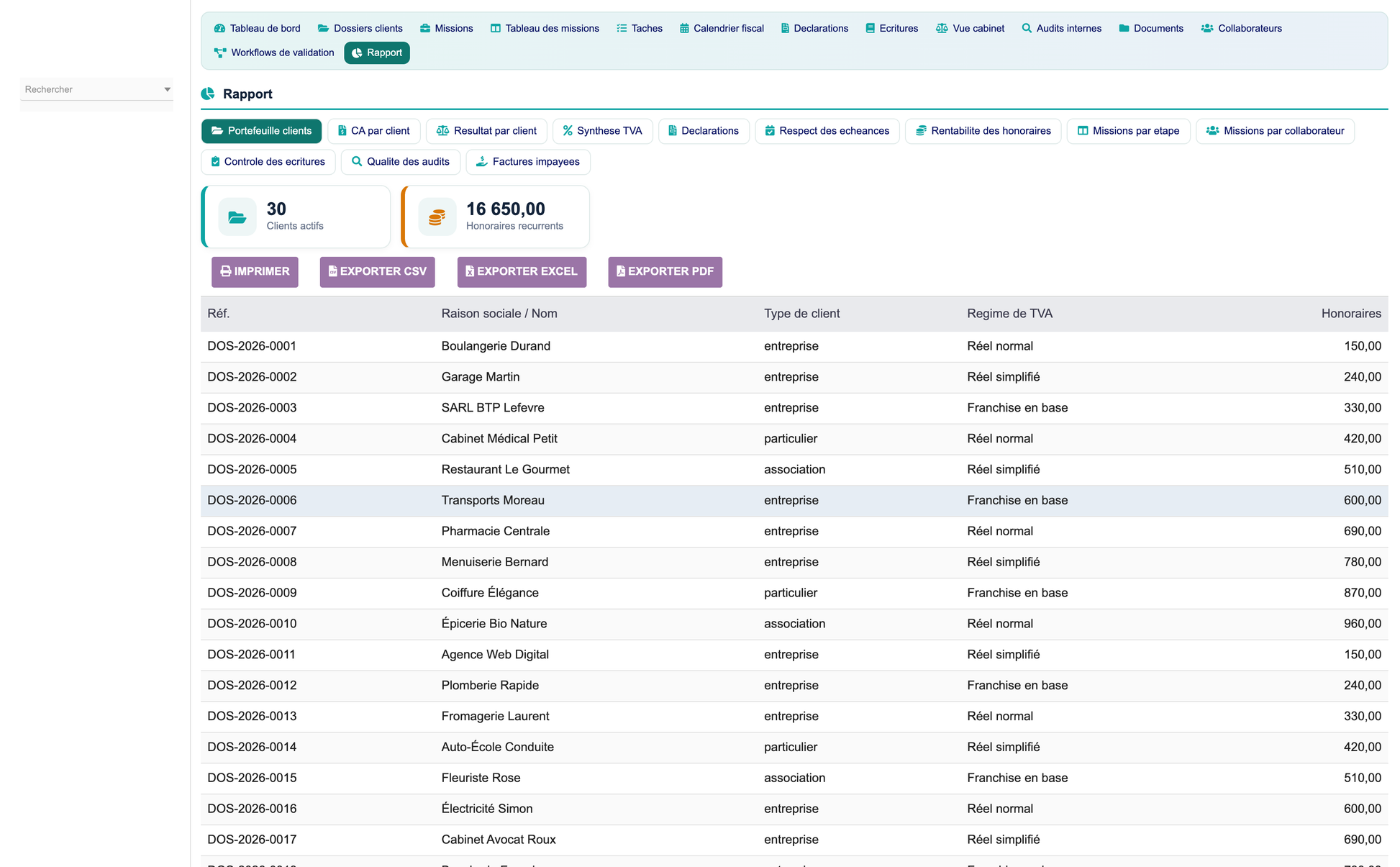Click the Ecritures book icon
This screenshot has width=1400, height=867.
pyautogui.click(x=870, y=29)
